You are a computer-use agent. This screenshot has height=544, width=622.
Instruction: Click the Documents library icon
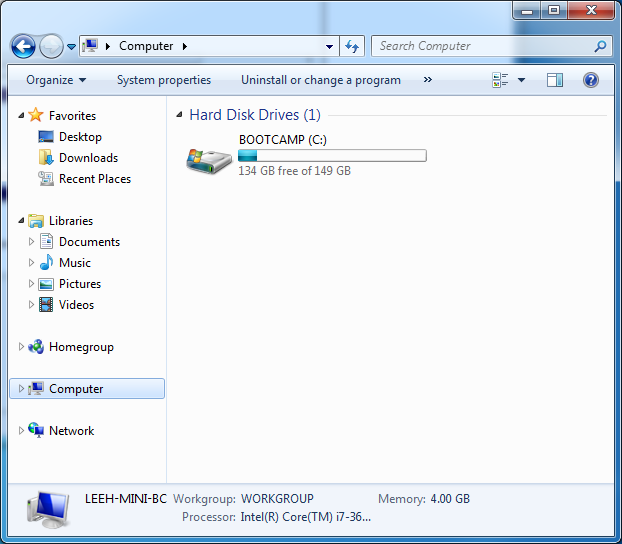46,242
